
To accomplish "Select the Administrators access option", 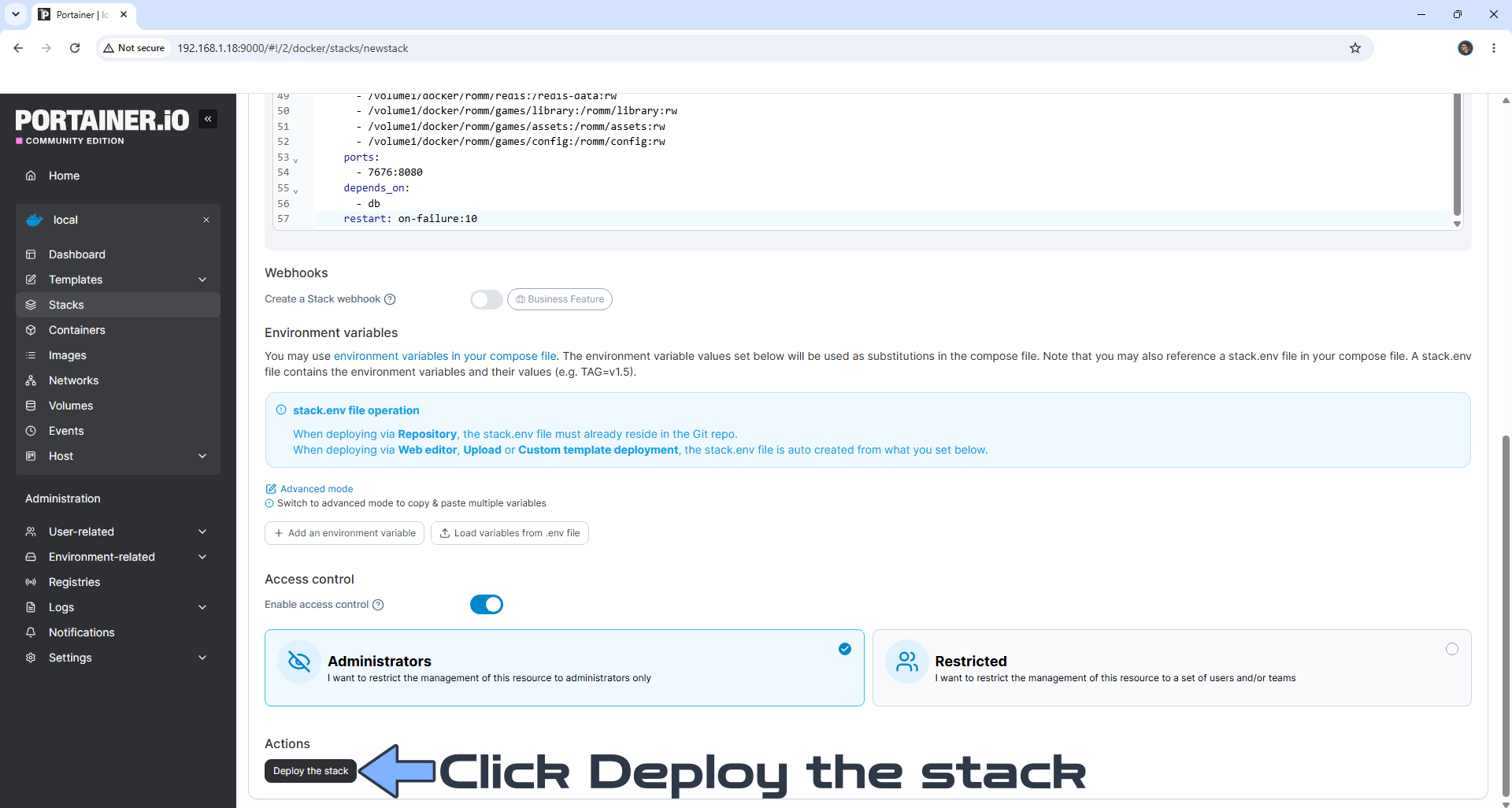I will pos(565,668).
